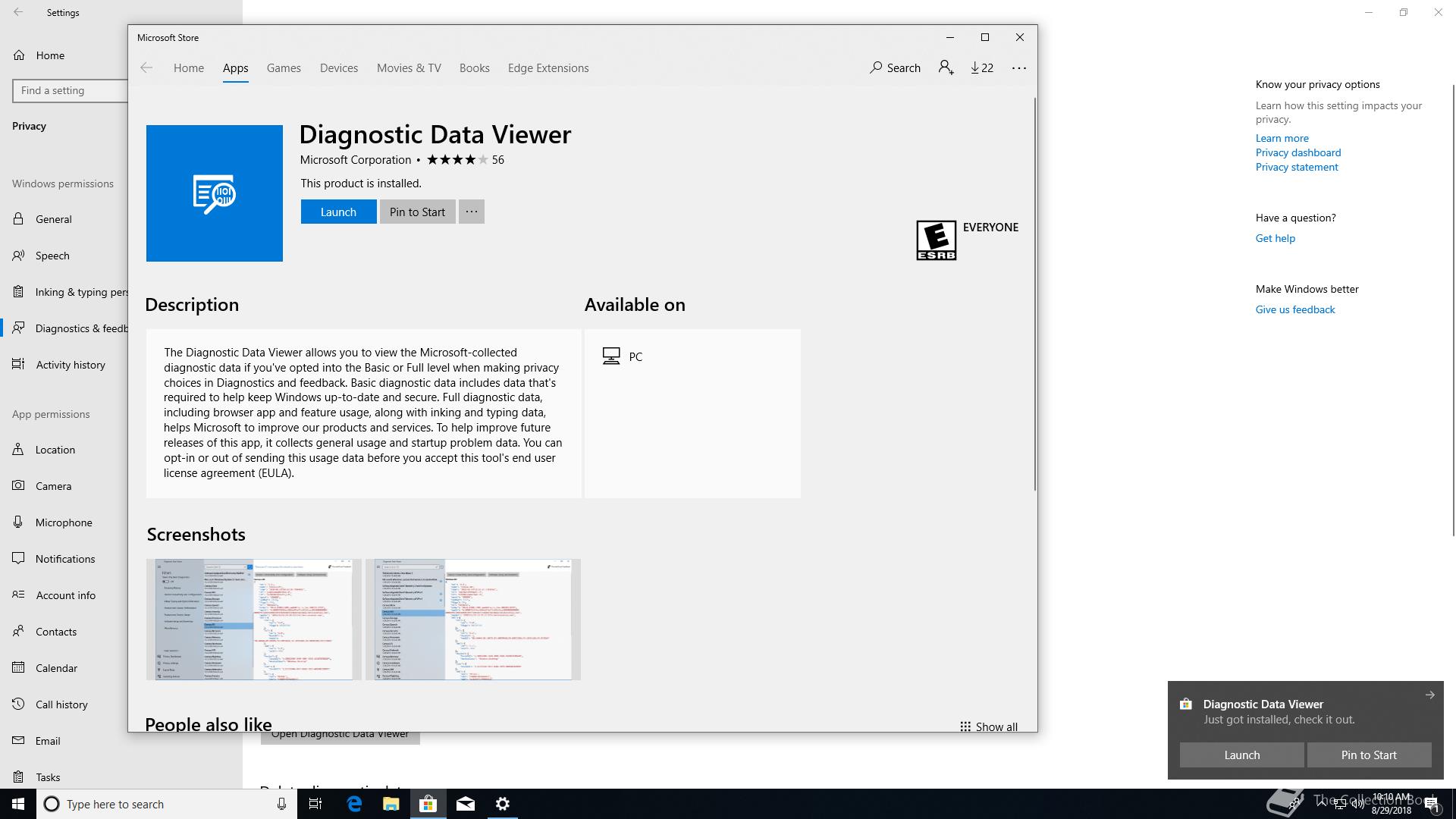Click Windows Start button
Image resolution: width=1456 pixels, height=819 pixels.
pos(18,804)
